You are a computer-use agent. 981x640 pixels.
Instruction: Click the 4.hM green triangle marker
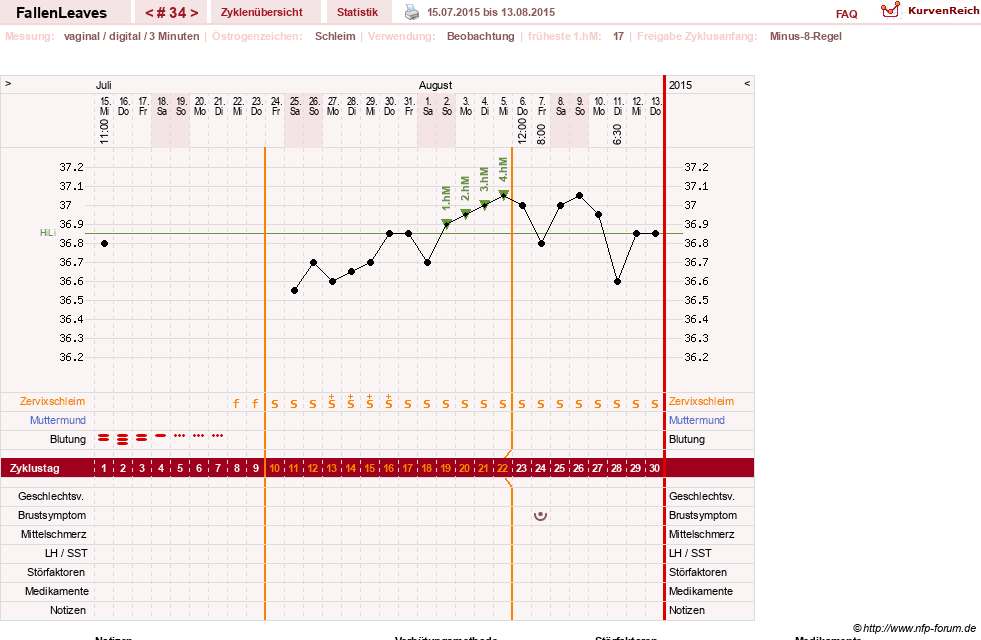coord(503,195)
